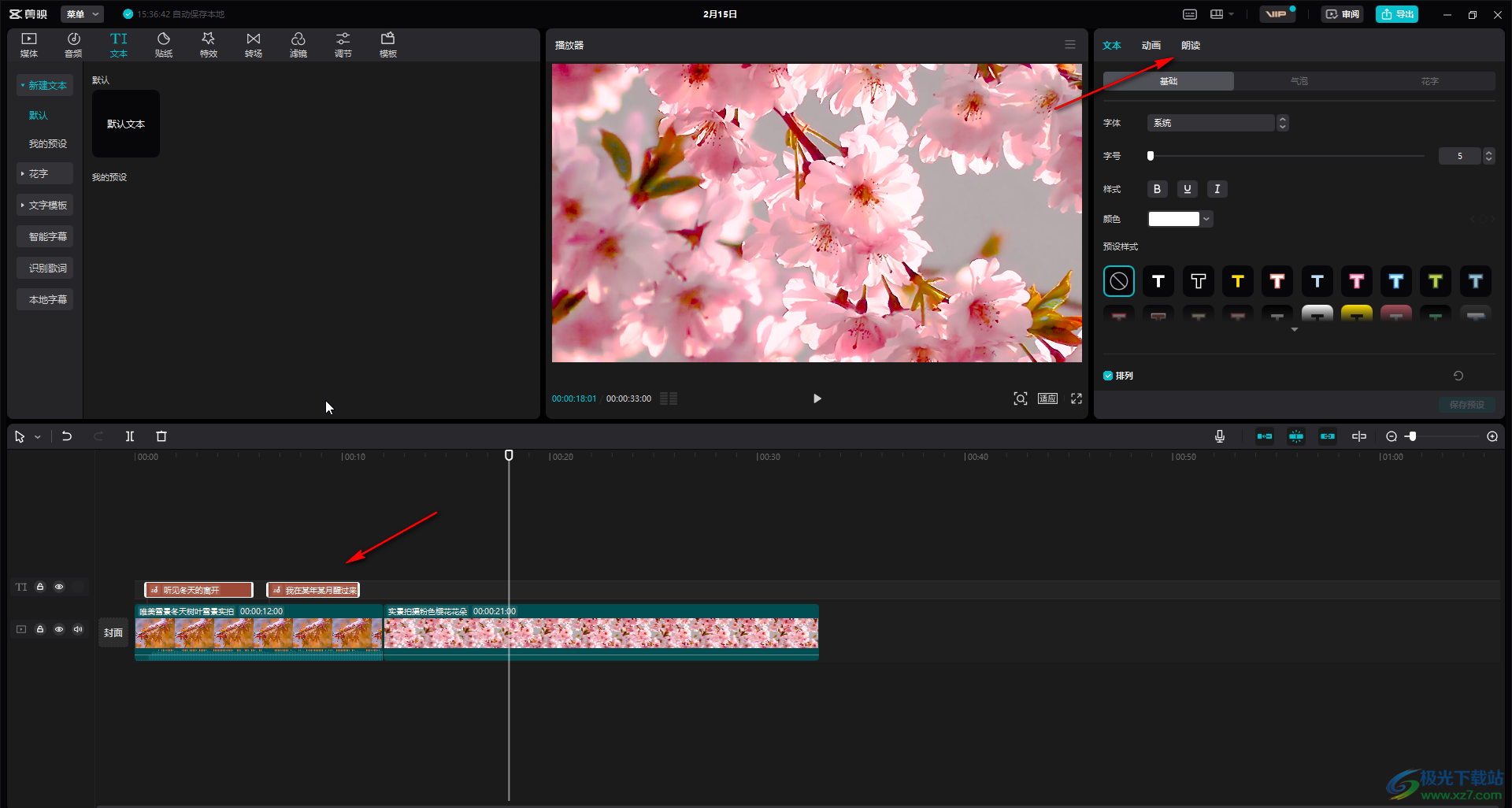
Task: Switch to the 朗读 tab
Action: point(1191,46)
